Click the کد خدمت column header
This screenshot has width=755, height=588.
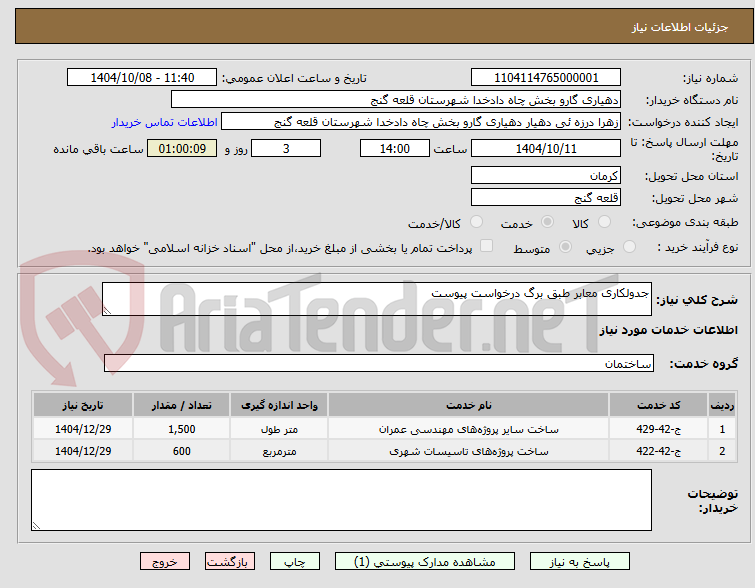click(x=658, y=405)
